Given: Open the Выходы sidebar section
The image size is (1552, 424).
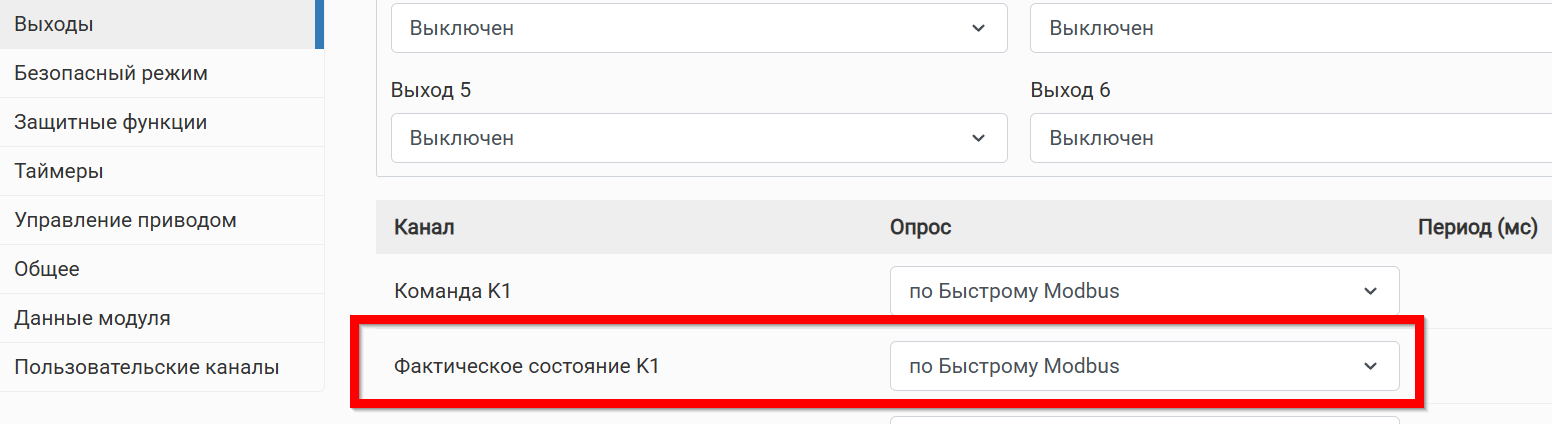Looking at the screenshot, I should [160, 24].
